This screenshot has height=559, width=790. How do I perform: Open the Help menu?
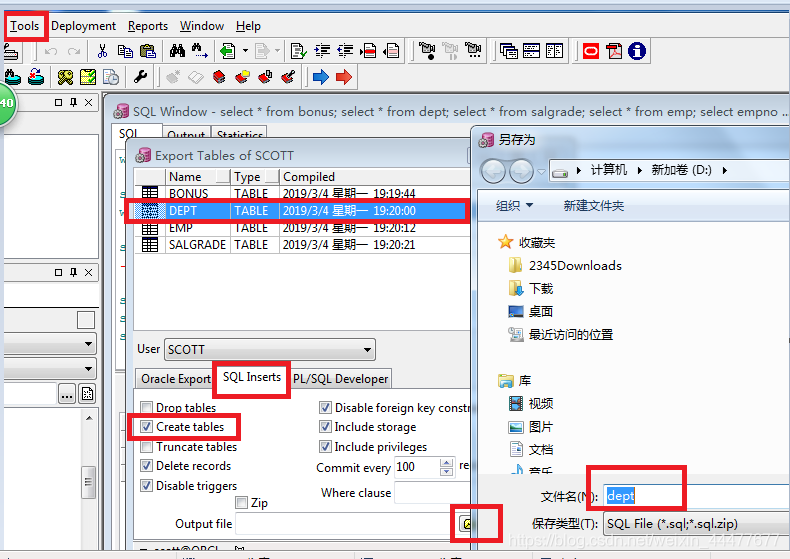point(248,26)
